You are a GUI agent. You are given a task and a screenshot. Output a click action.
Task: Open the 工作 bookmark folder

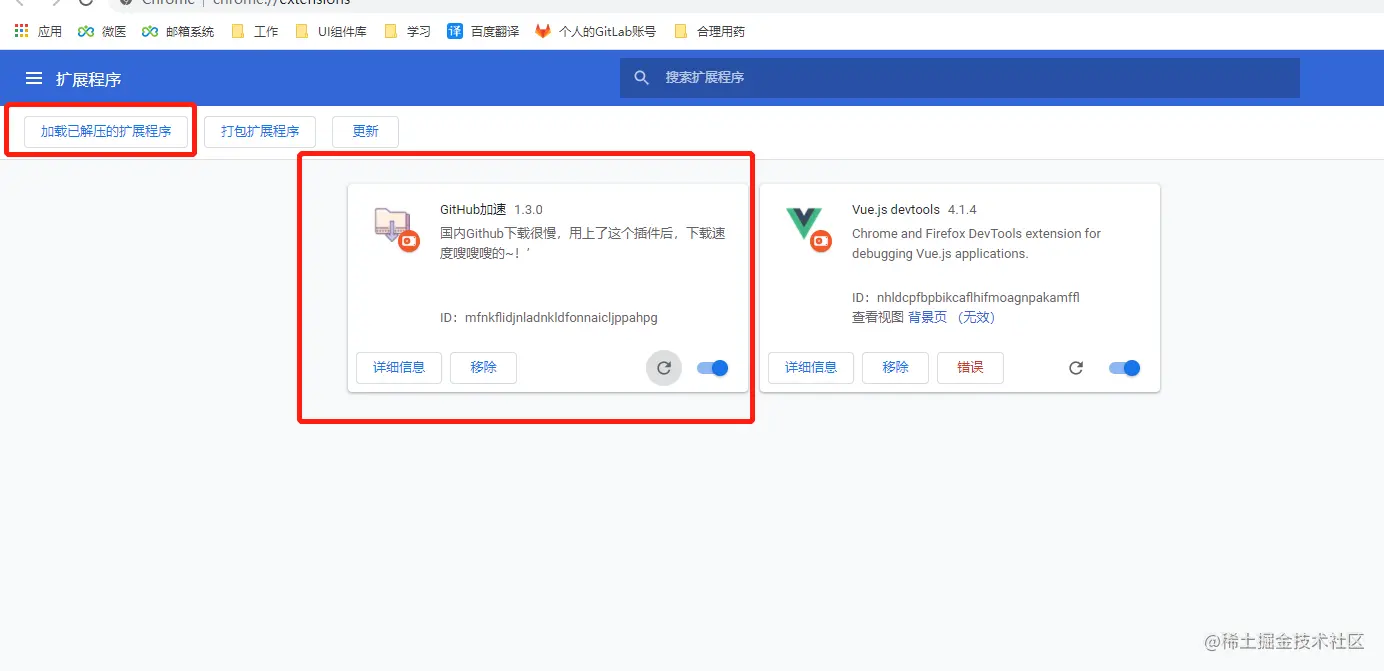pos(255,31)
